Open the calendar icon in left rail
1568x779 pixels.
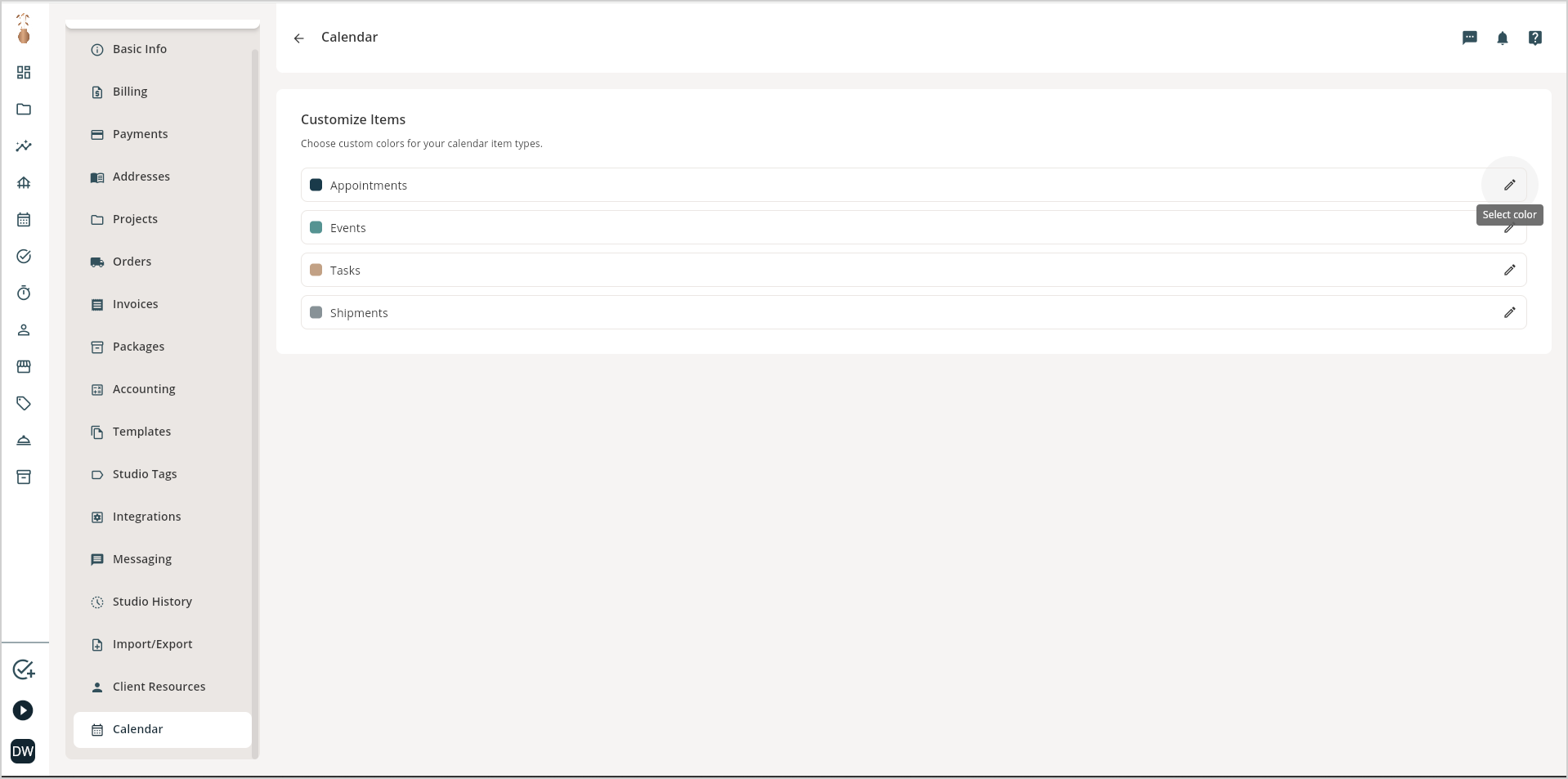tap(24, 220)
